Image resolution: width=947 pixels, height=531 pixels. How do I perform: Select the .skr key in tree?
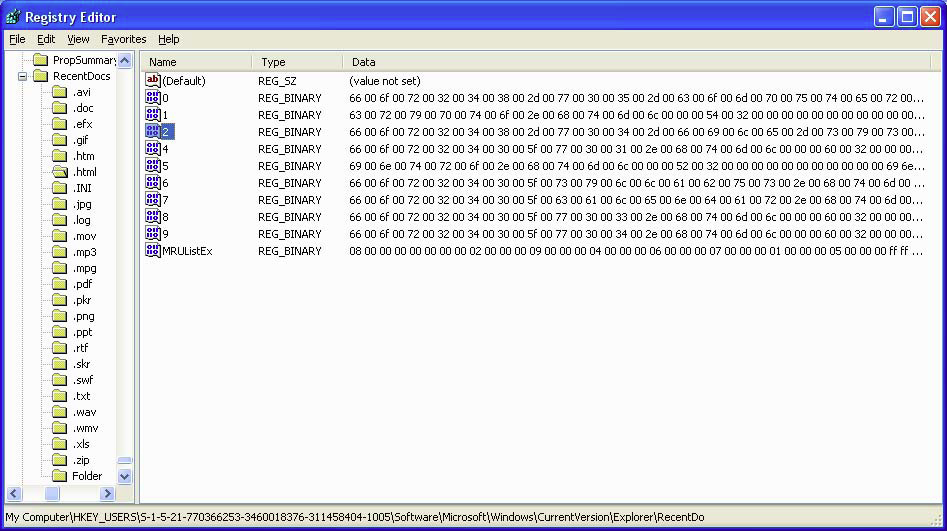point(82,364)
